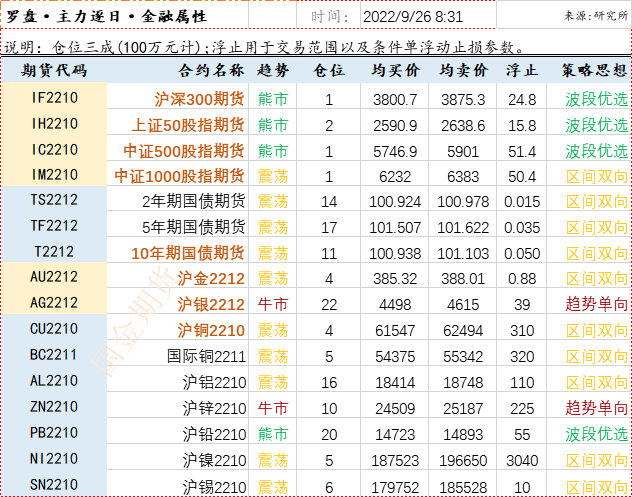Select contract name 中证500股指期货
Screen dimensions: 632x497
click(184, 151)
